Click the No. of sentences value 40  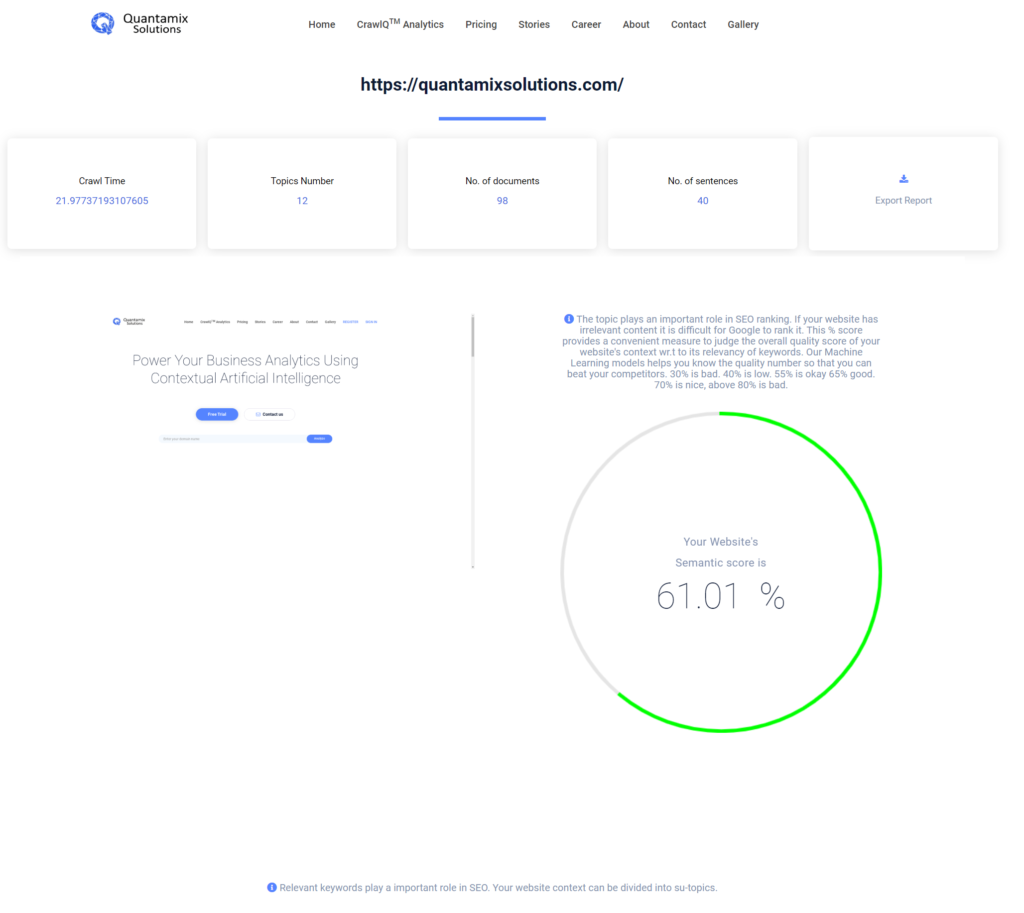click(703, 200)
